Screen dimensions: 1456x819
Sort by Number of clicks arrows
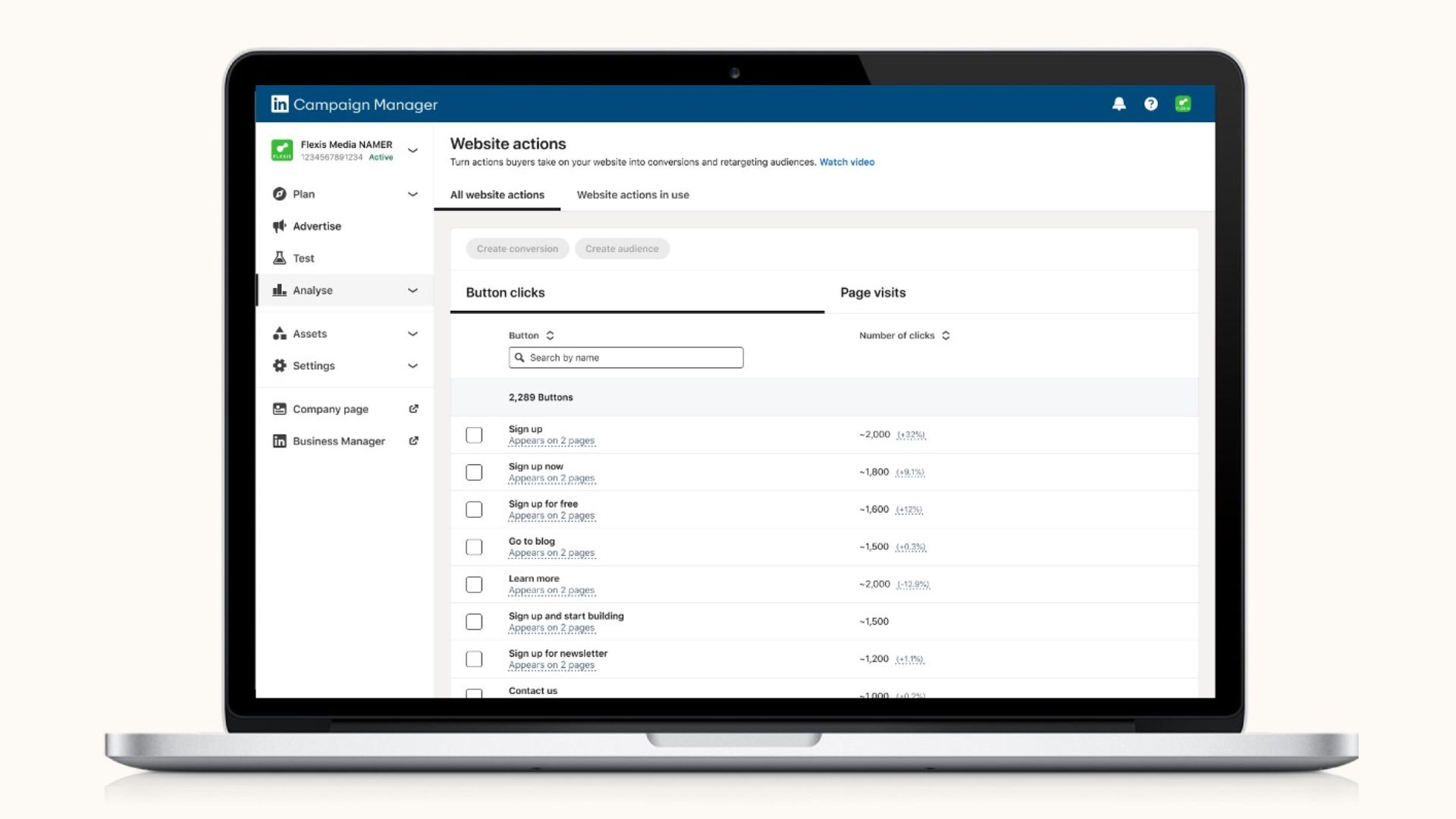[946, 335]
